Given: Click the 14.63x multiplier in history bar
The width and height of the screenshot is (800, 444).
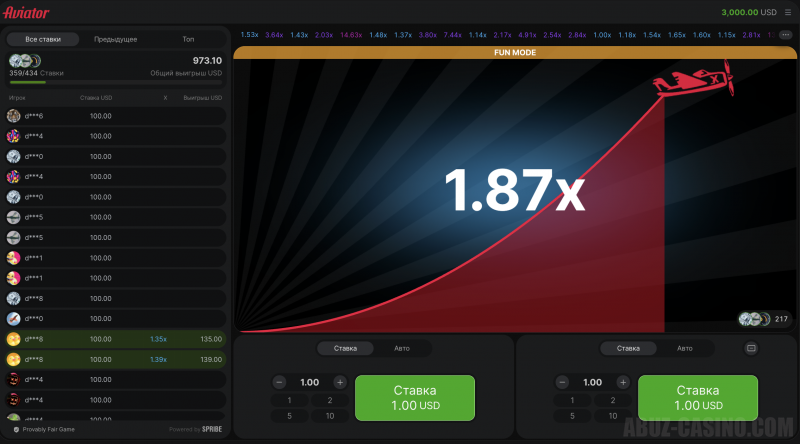Looking at the screenshot, I should tap(351, 35).
